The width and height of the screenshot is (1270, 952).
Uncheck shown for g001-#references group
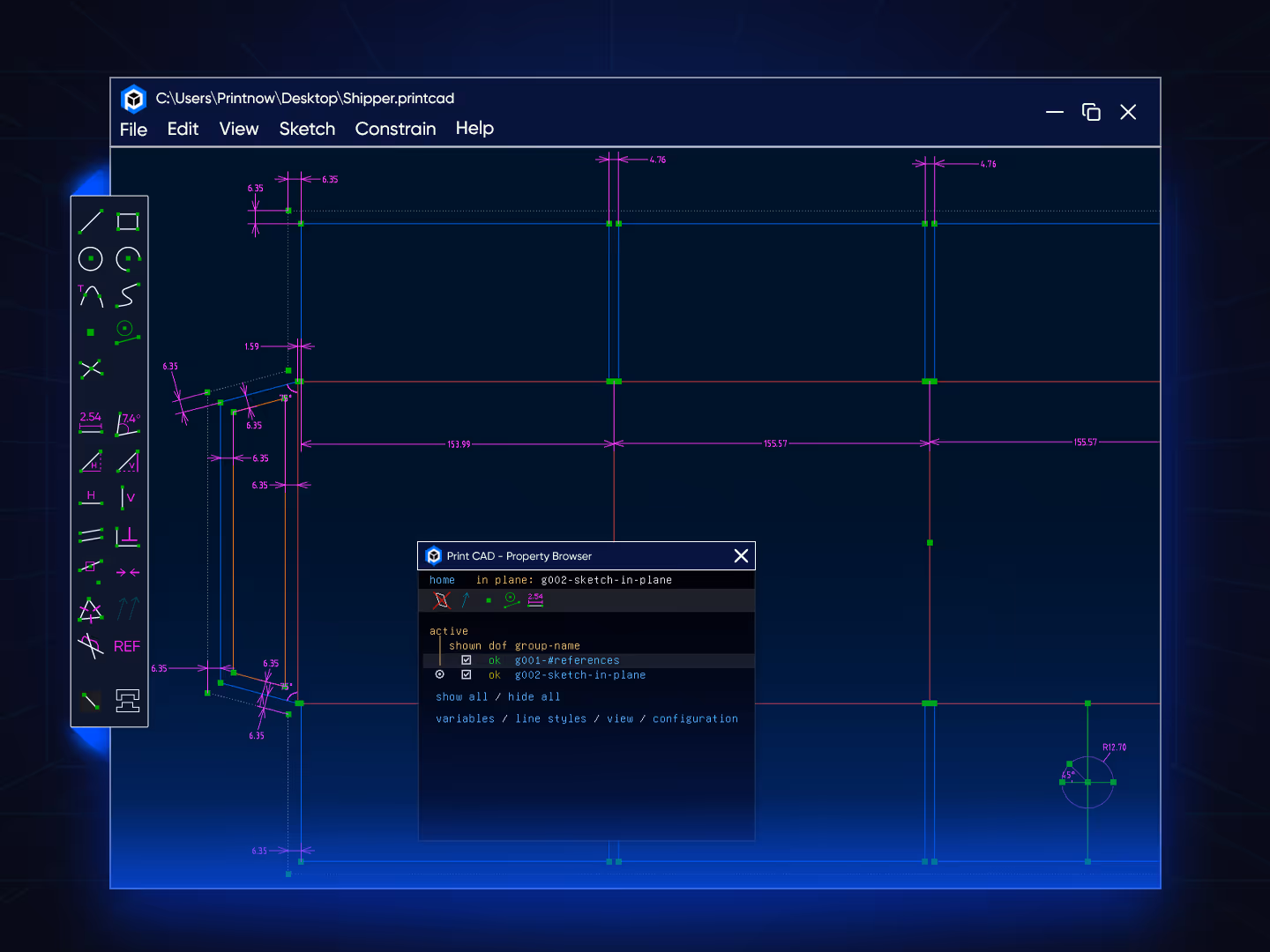coord(467,659)
